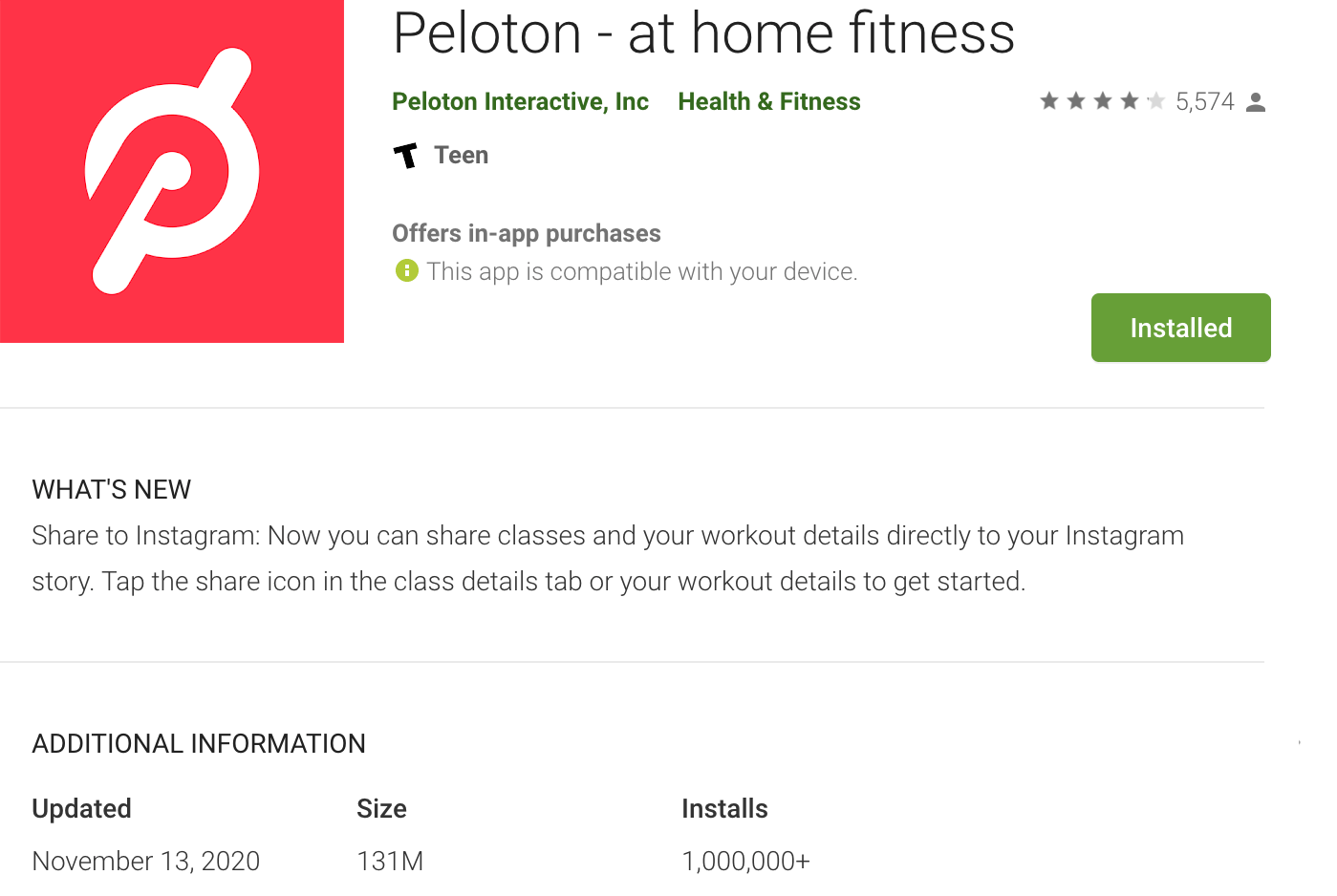Click the November 13, 2020 updated date
Image resolution: width=1337 pixels, height=896 pixels.
[146, 861]
